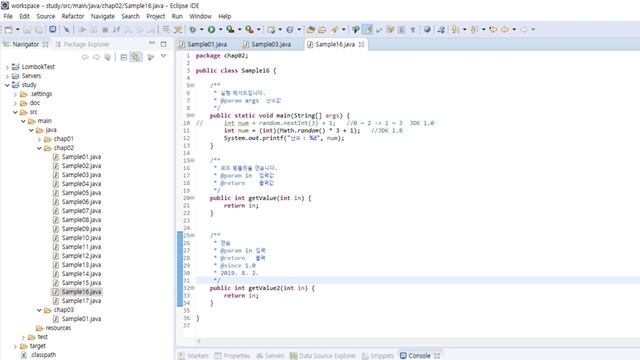Open the Run configurations dropdown arrow
This screenshot has width=640, height=360.
220,29
